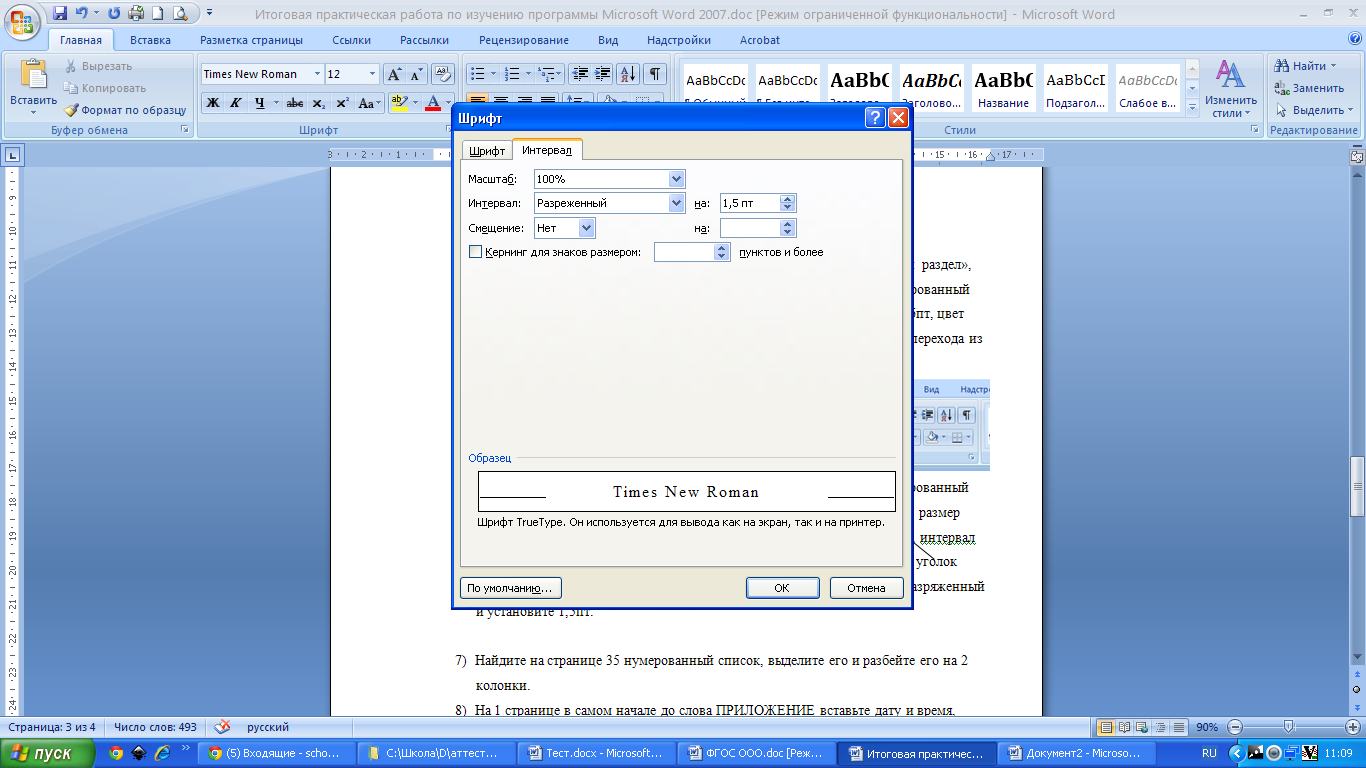This screenshot has height=768, width=1366.
Task: Switch to the Шрифт tab in dialog
Action: tap(487, 150)
